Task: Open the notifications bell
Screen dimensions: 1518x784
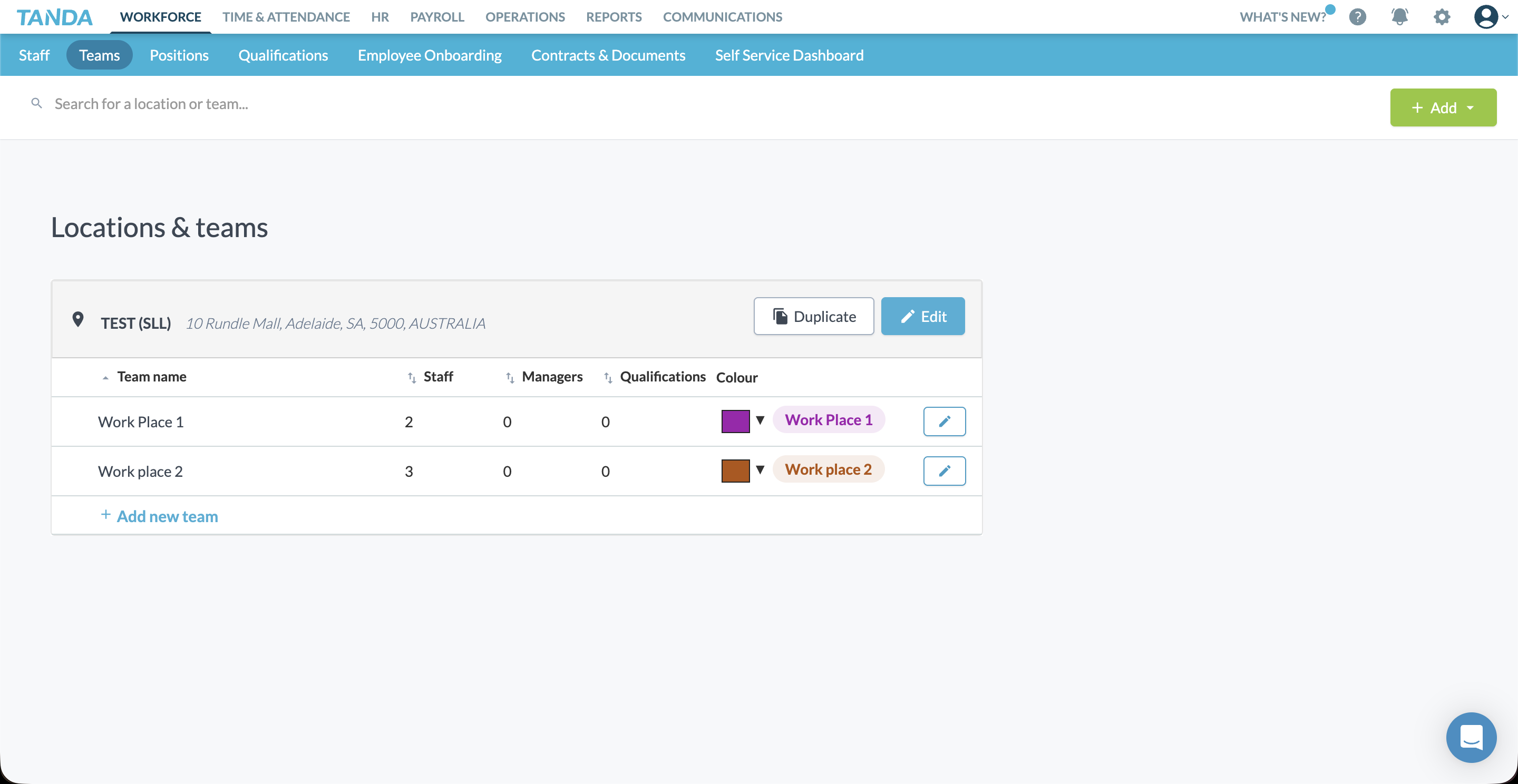Action: pos(1399,17)
